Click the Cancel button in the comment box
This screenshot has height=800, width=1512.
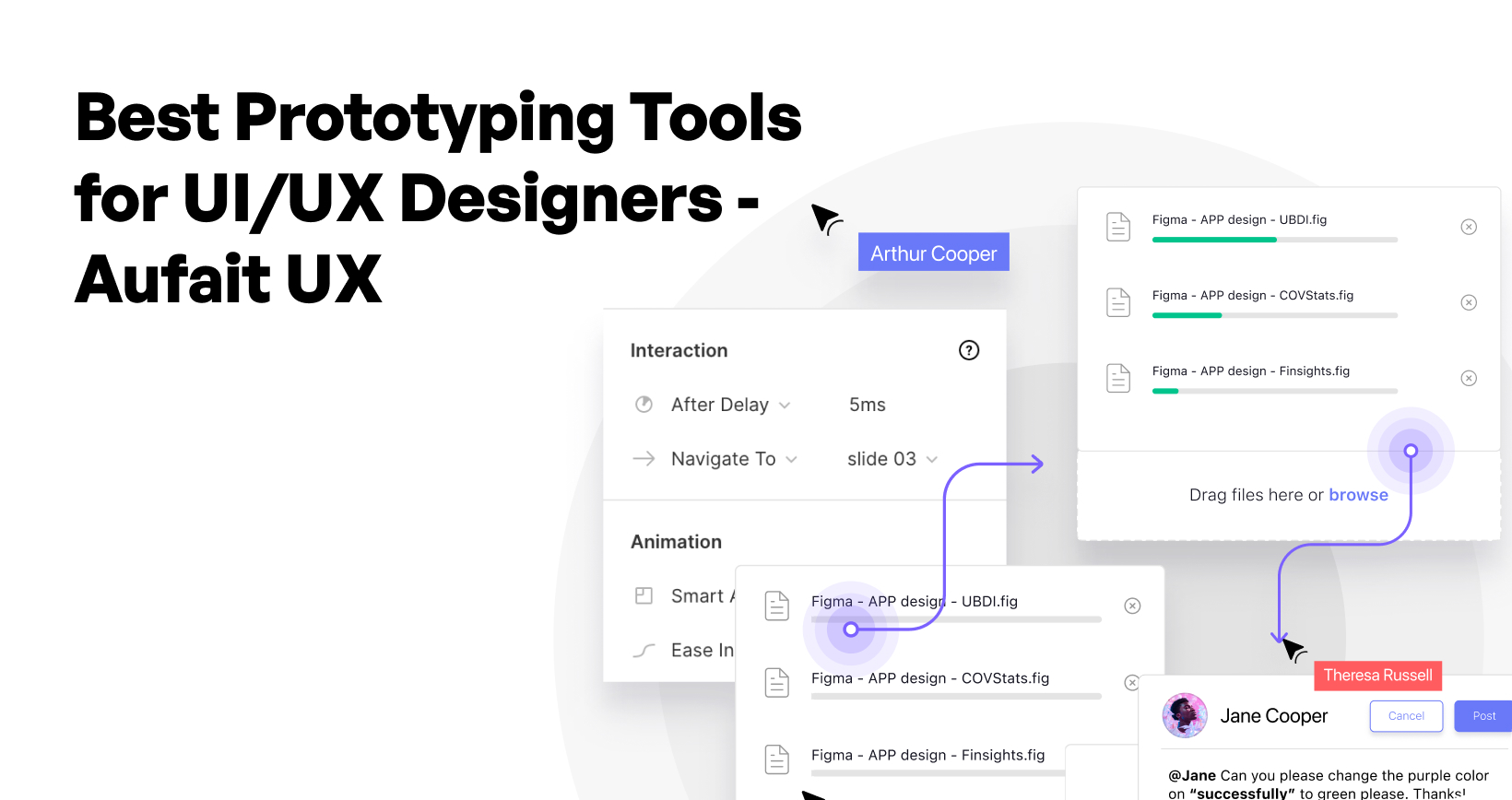(x=1406, y=716)
